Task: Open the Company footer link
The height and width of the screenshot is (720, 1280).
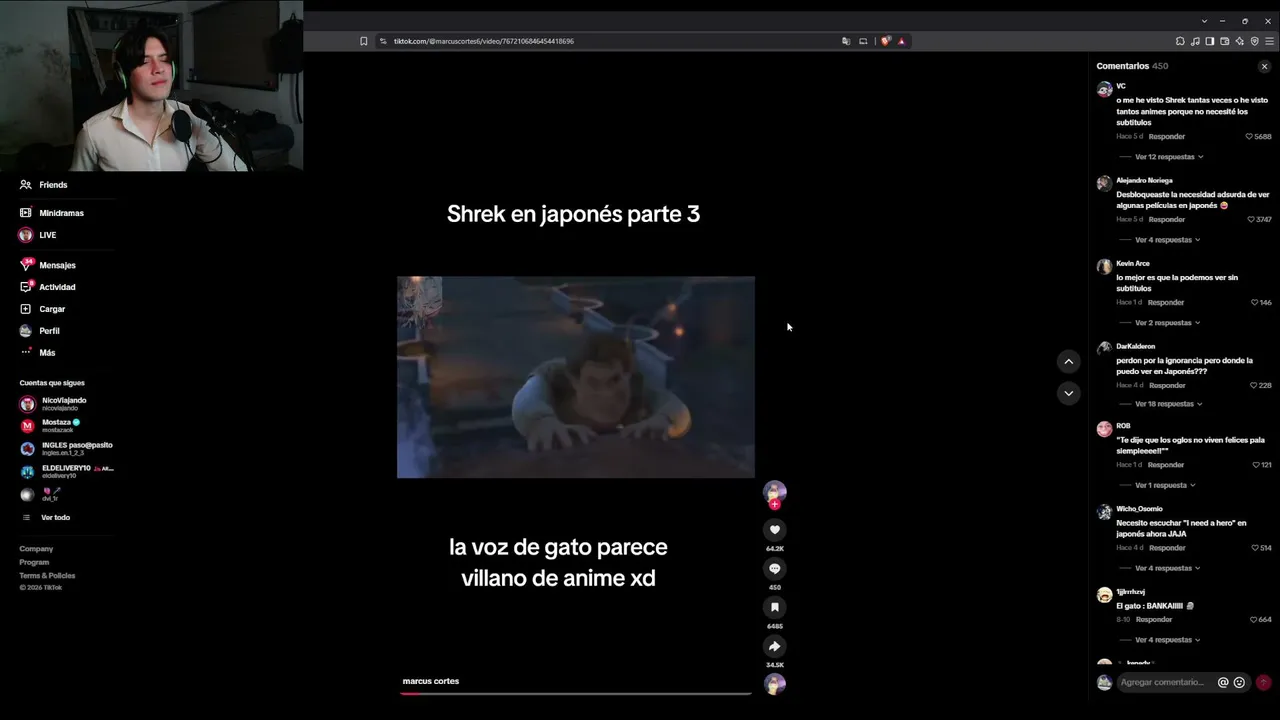Action: [36, 549]
